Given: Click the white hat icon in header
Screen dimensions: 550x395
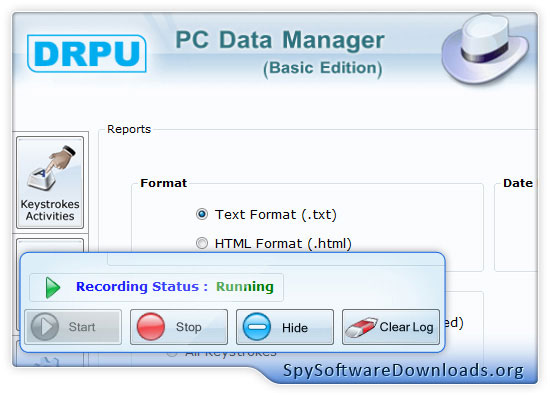Looking at the screenshot, I should [485, 49].
